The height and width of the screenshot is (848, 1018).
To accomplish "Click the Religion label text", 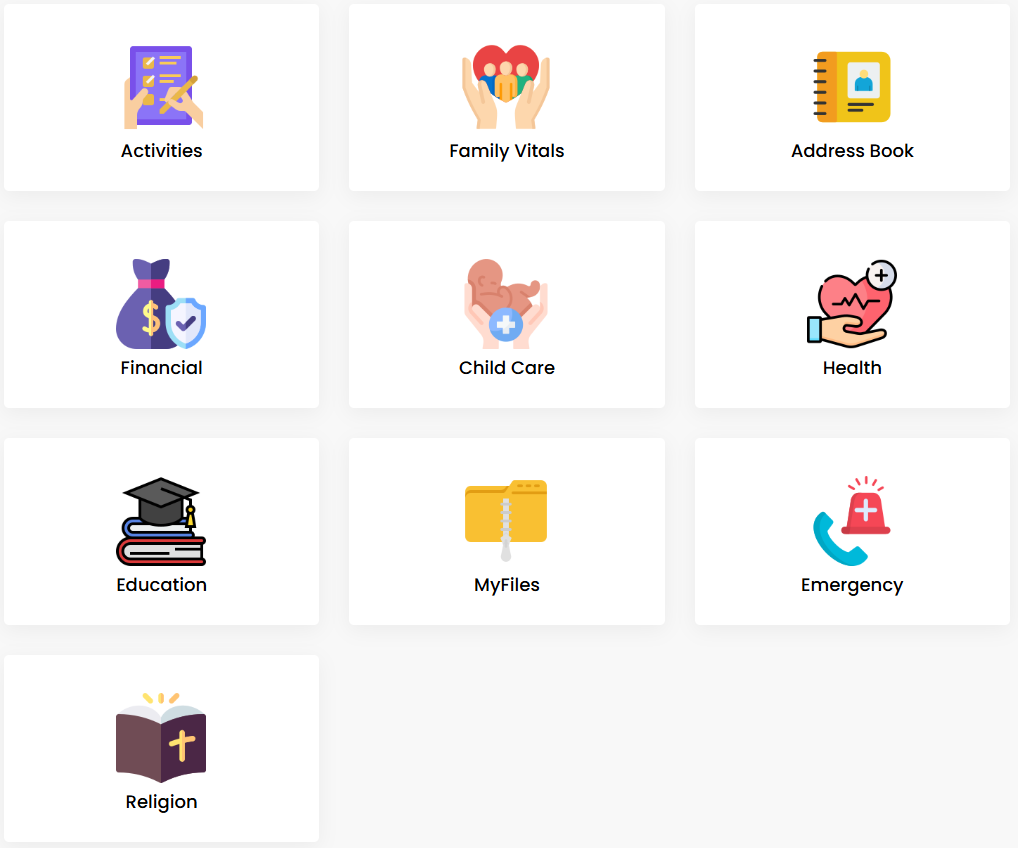I will [161, 802].
